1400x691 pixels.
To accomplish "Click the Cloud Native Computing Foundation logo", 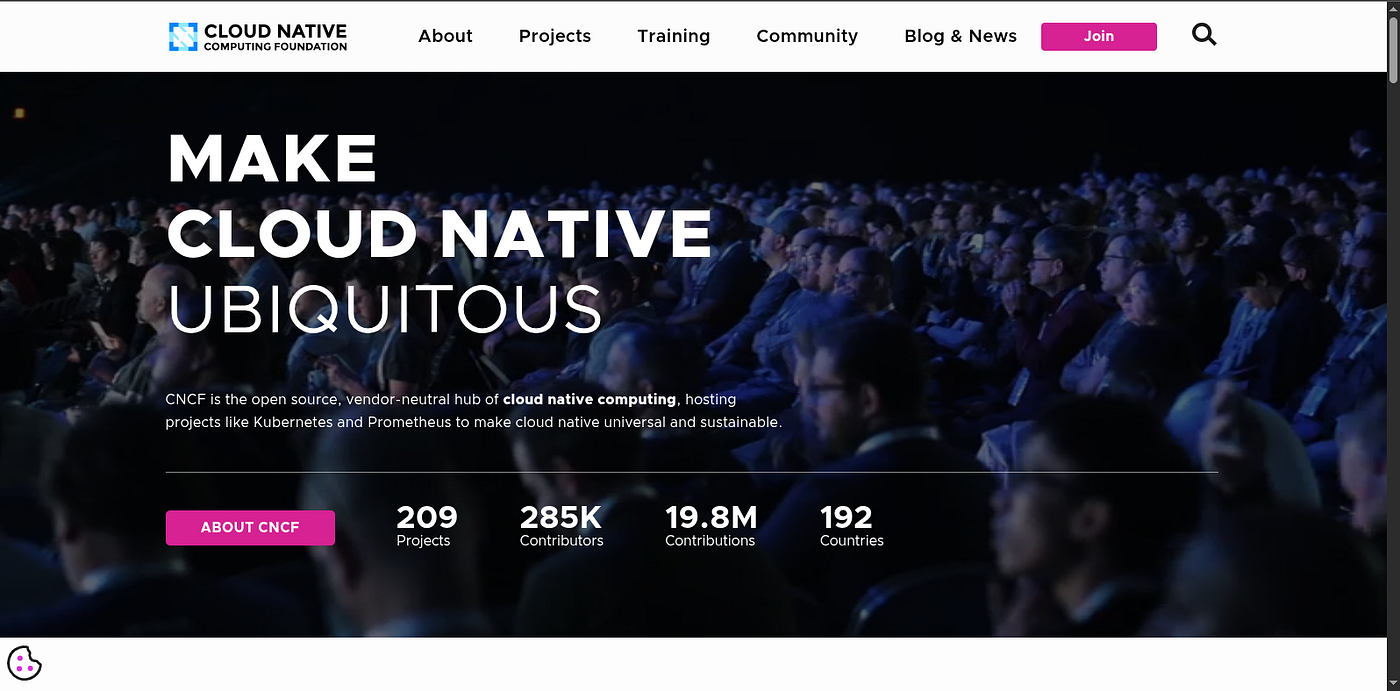I will (258, 37).
